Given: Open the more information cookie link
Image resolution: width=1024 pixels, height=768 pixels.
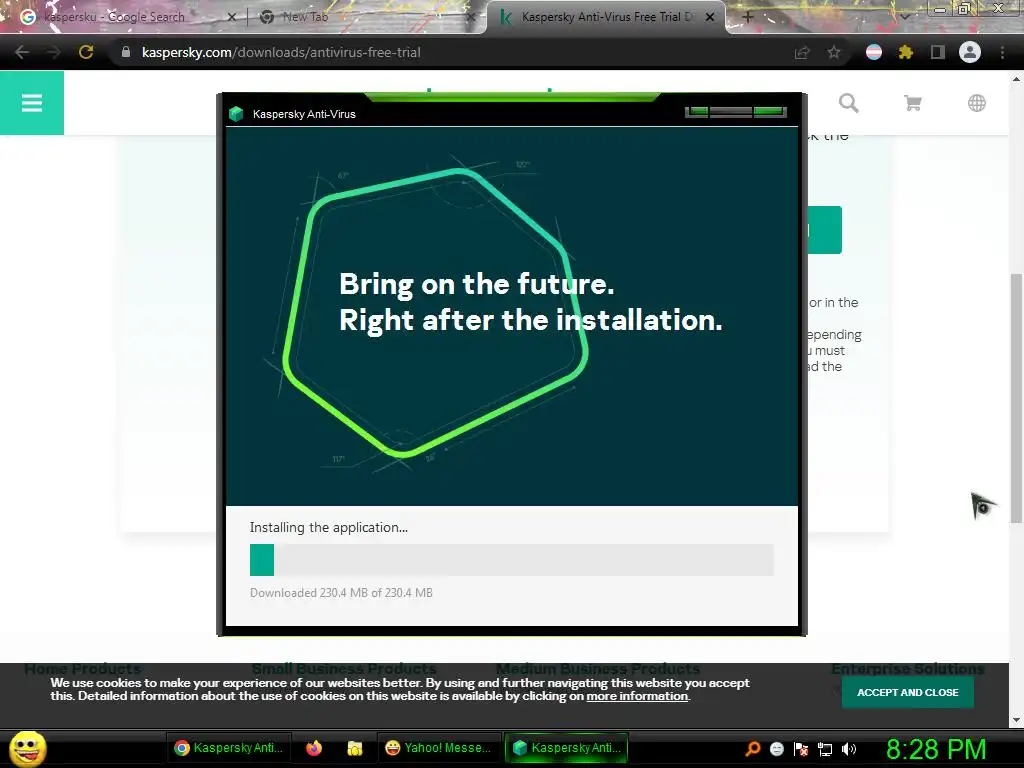Looking at the screenshot, I should point(637,696).
